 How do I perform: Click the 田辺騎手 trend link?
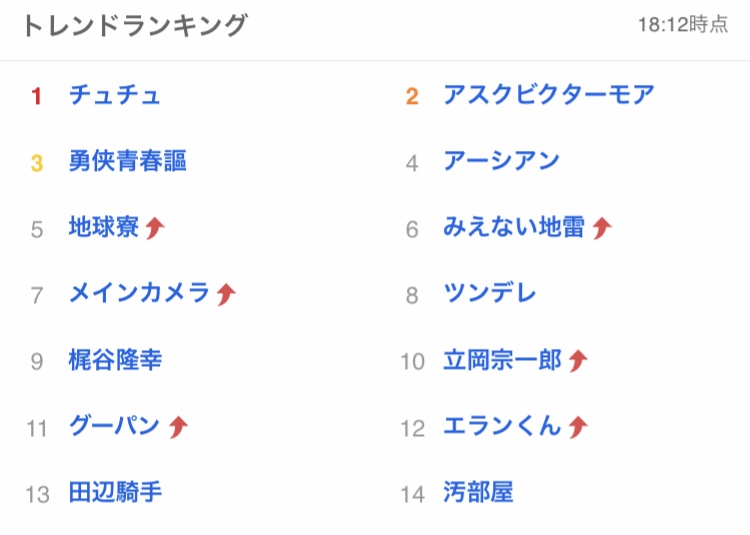[115, 492]
